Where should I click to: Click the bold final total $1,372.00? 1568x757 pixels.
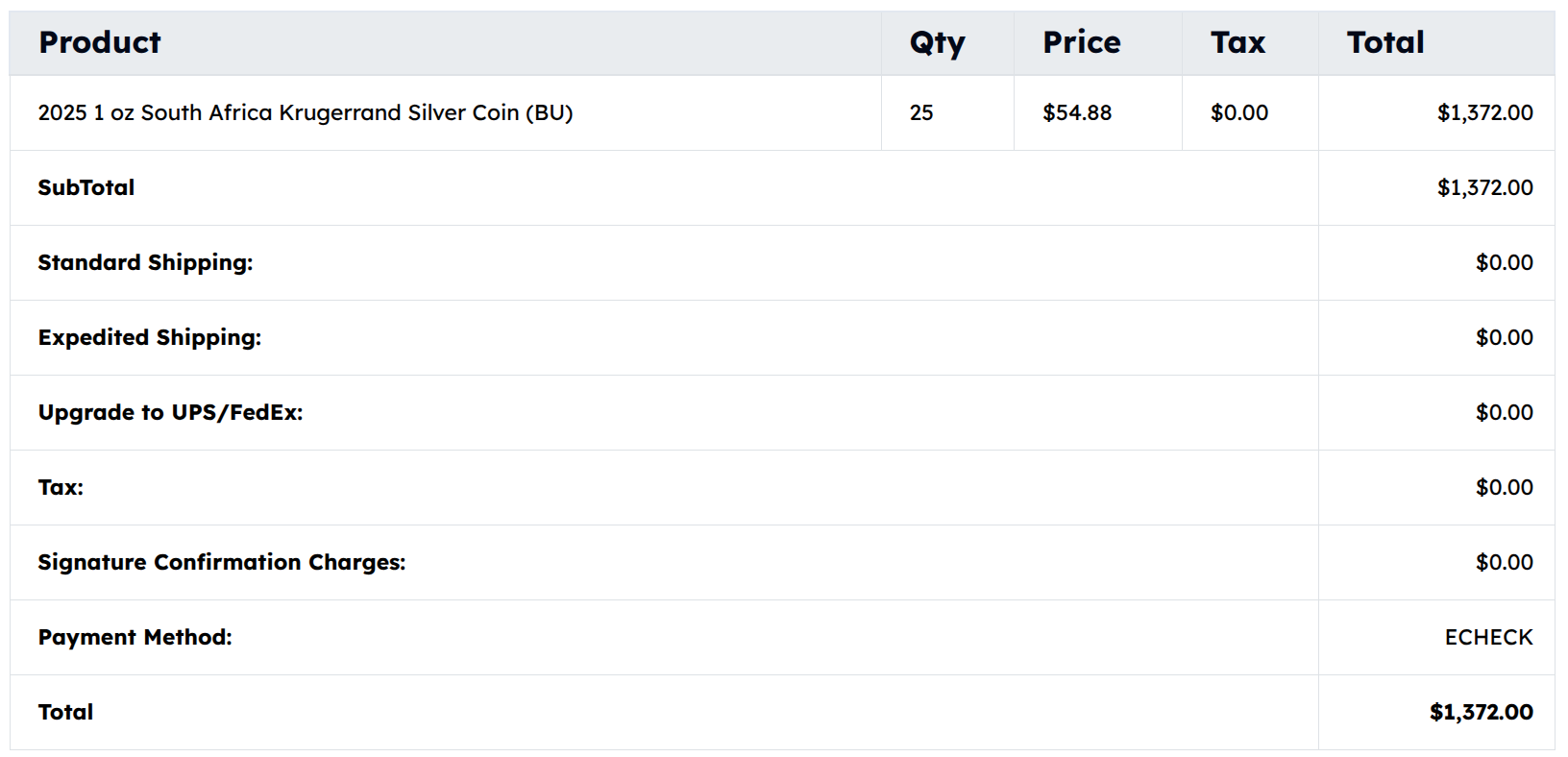(x=1481, y=712)
